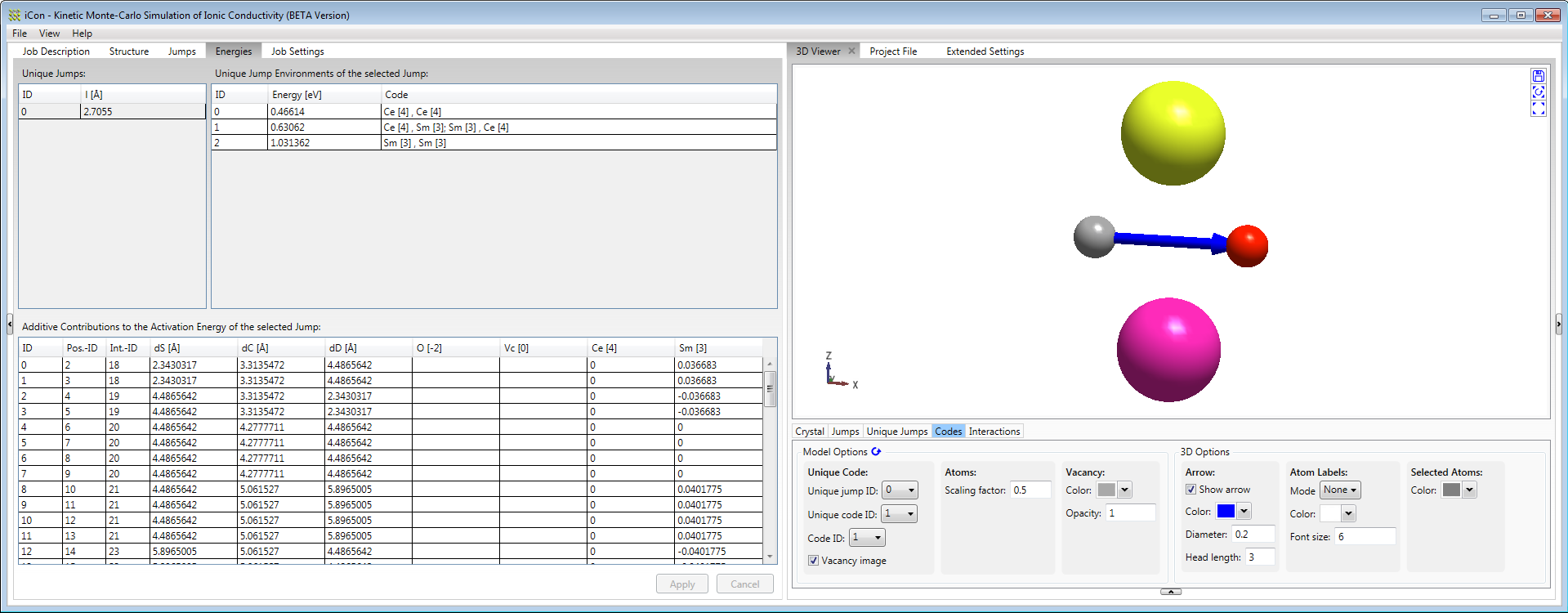Image resolution: width=1568 pixels, height=613 pixels.
Task: Click the red atom sphere in viewer
Action: click(1248, 246)
